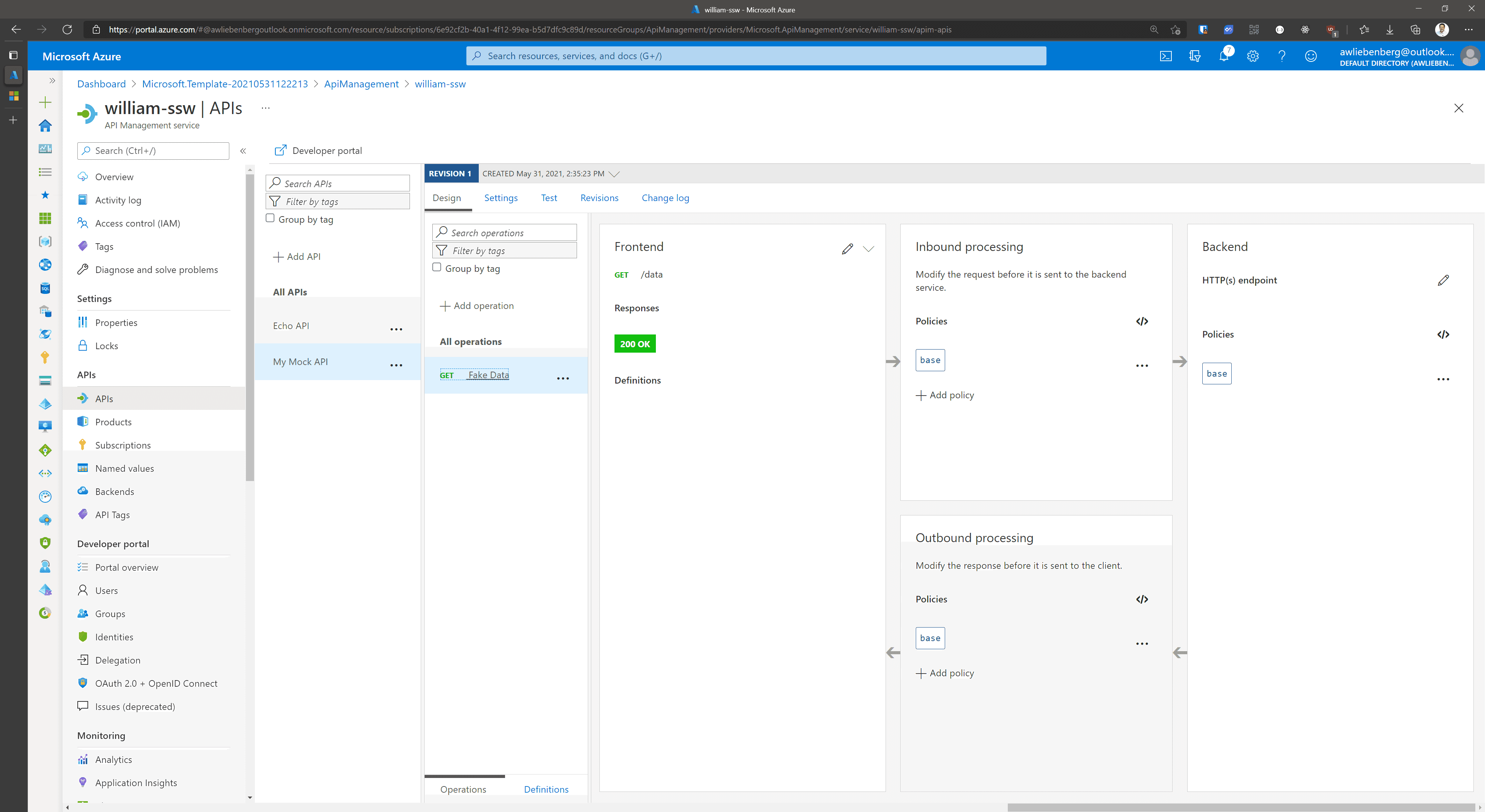Open portal settings gear icon
1485x812 pixels.
(1253, 56)
